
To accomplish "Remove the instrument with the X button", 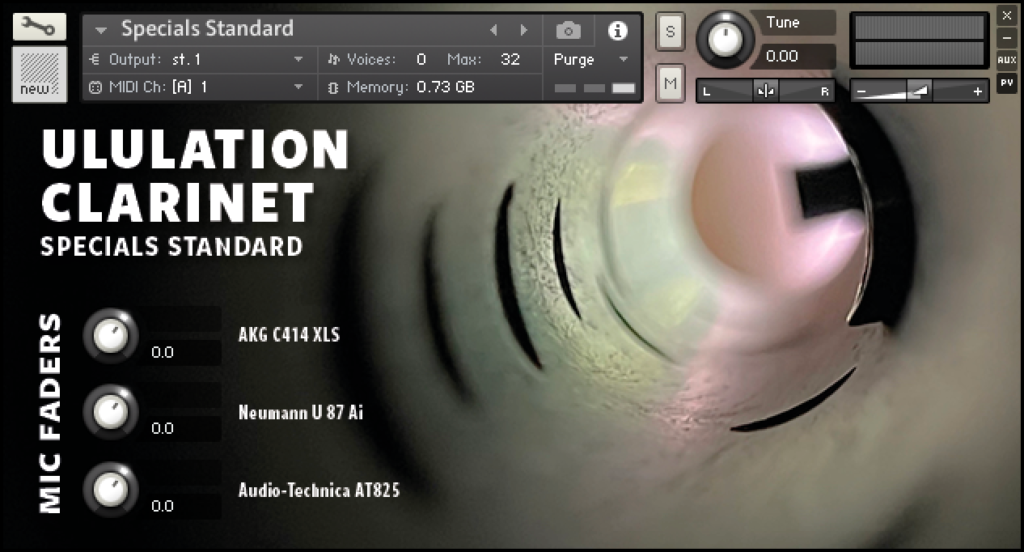I will click(x=1006, y=16).
